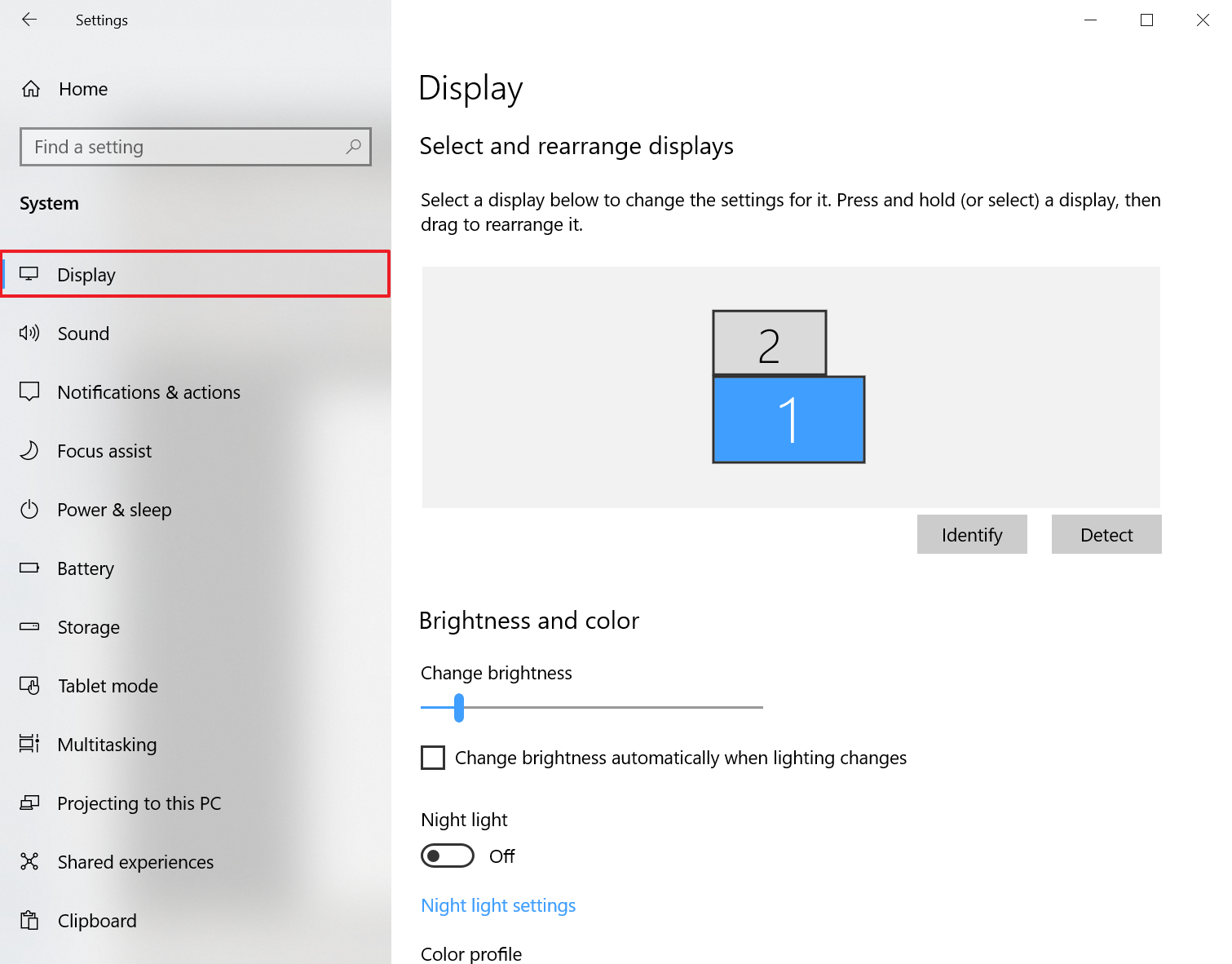
Task: Click the Find a setting search box
Action: coord(188,147)
